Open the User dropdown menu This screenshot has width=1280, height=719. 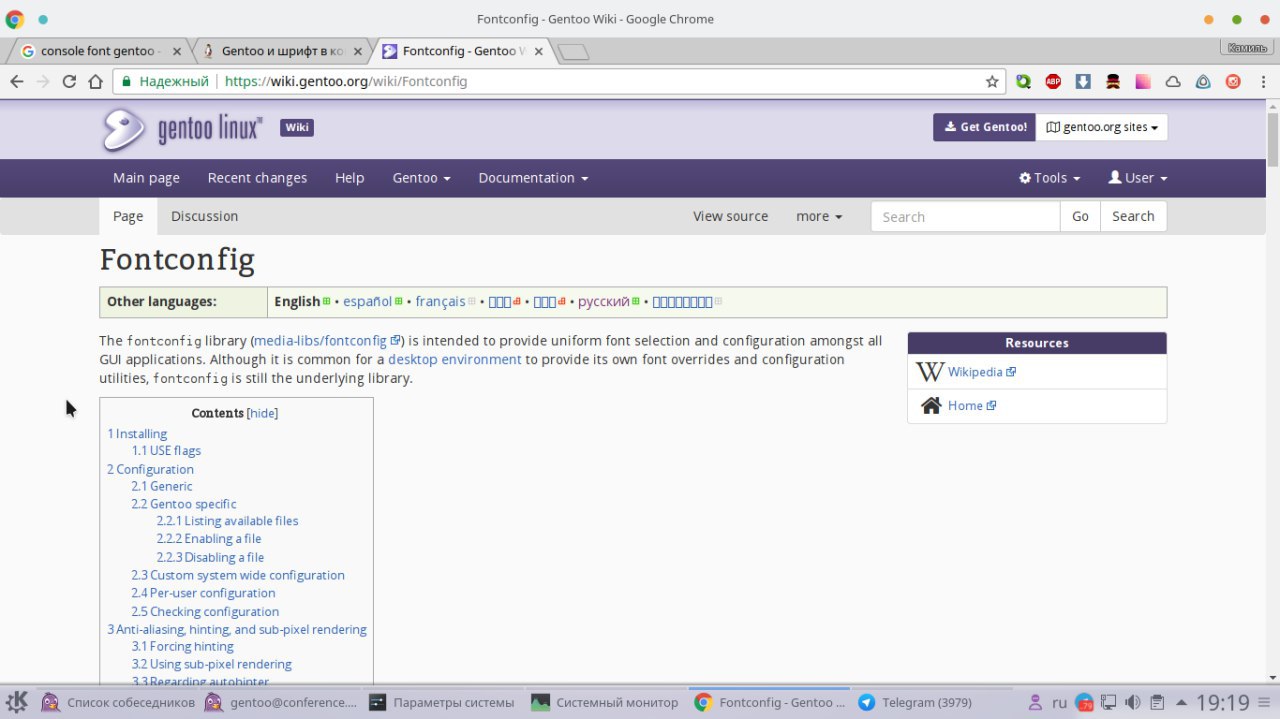pos(1137,178)
